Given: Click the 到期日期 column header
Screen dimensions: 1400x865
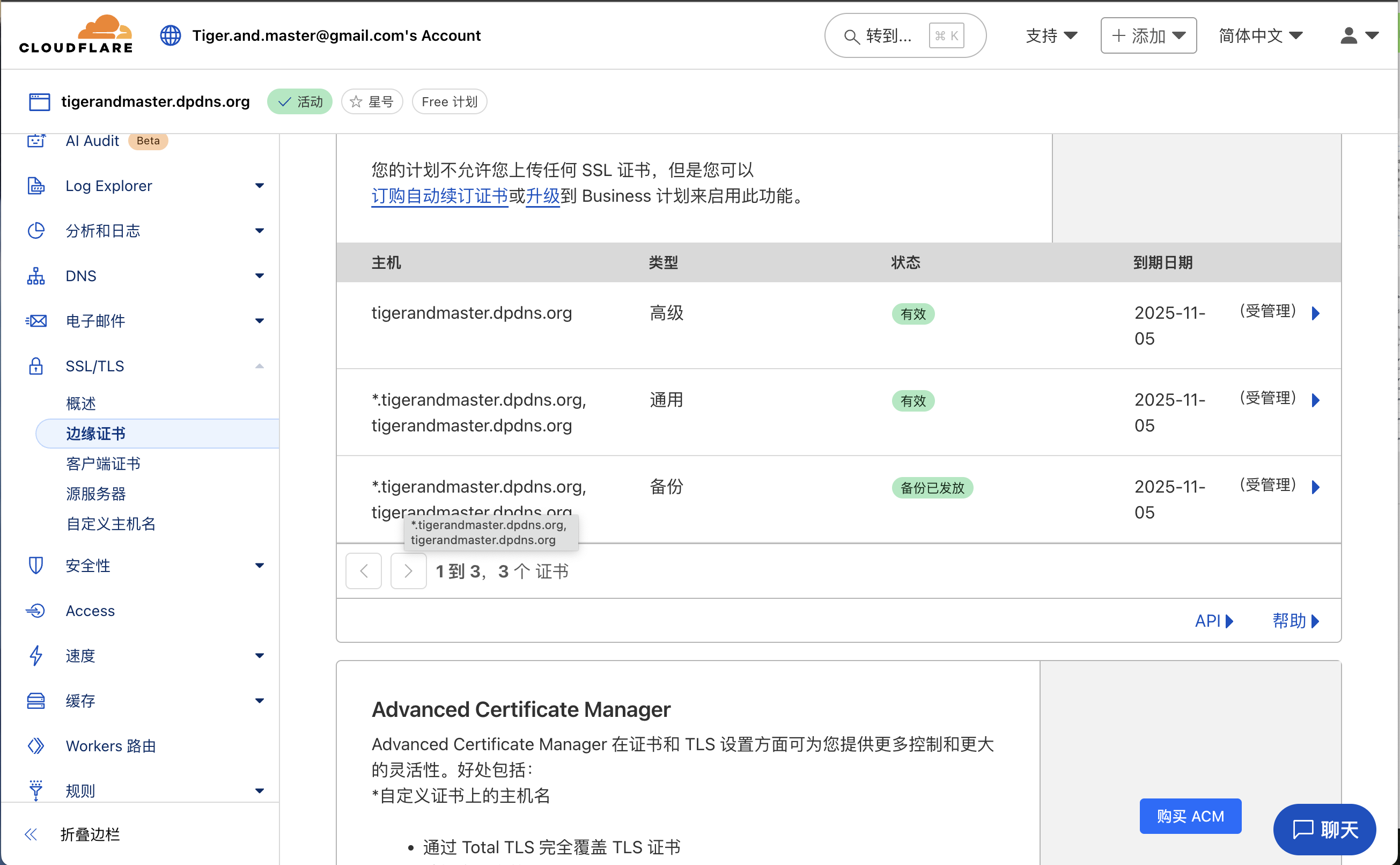Looking at the screenshot, I should tap(1163, 262).
